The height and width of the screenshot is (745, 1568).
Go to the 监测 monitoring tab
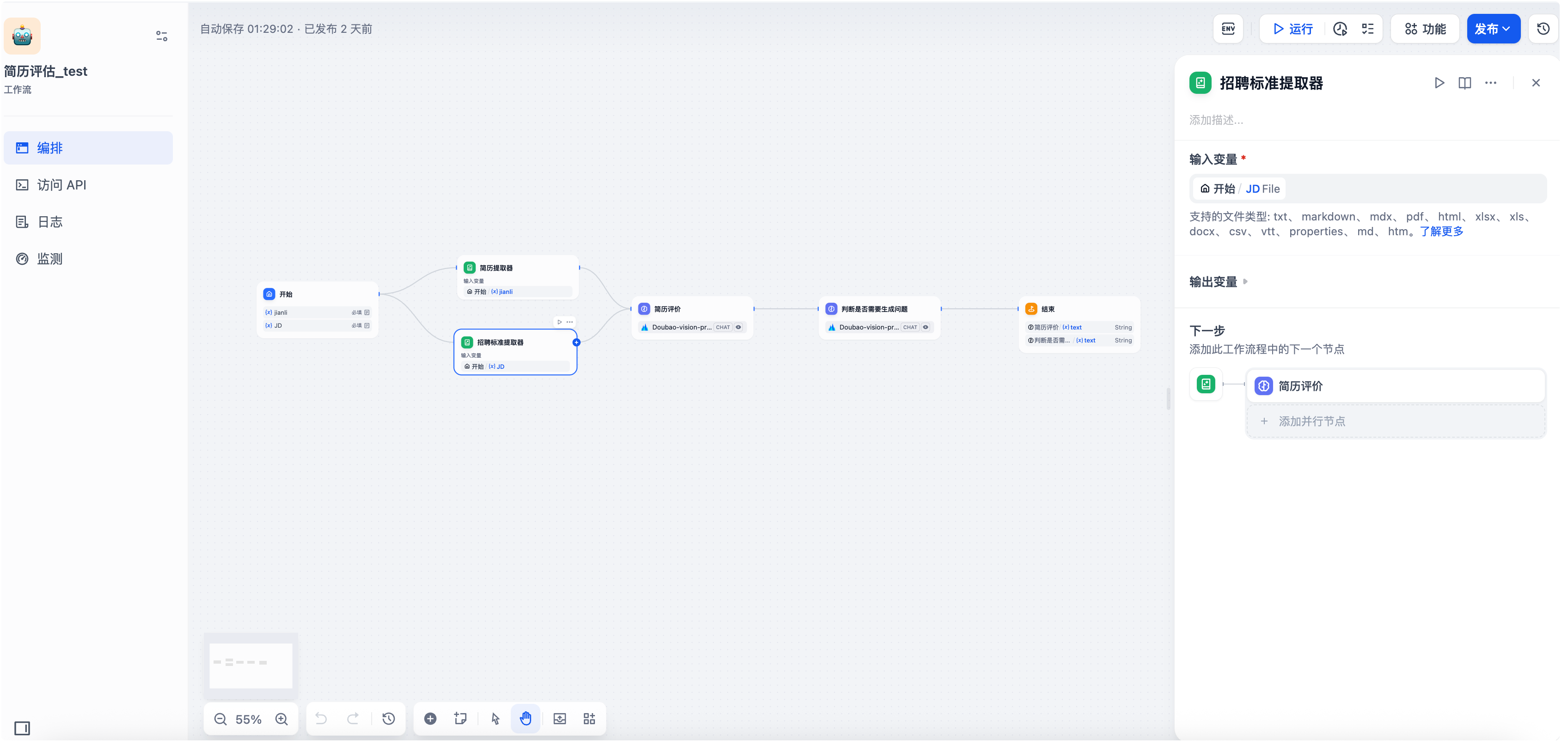tap(88, 259)
